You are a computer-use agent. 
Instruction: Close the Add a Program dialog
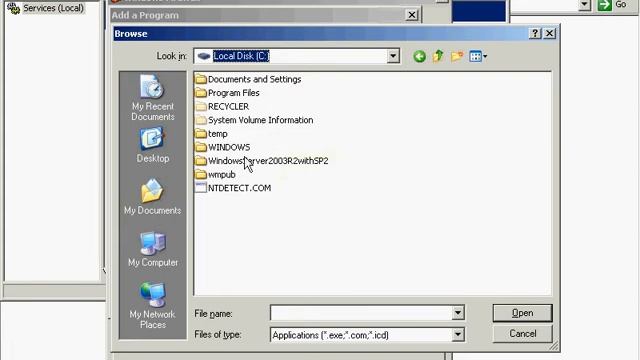(411, 15)
